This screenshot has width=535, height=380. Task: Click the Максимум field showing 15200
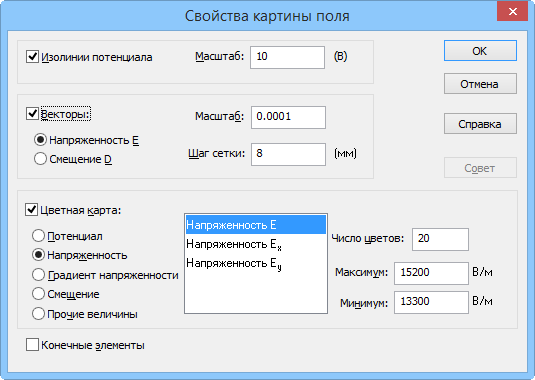(431, 273)
